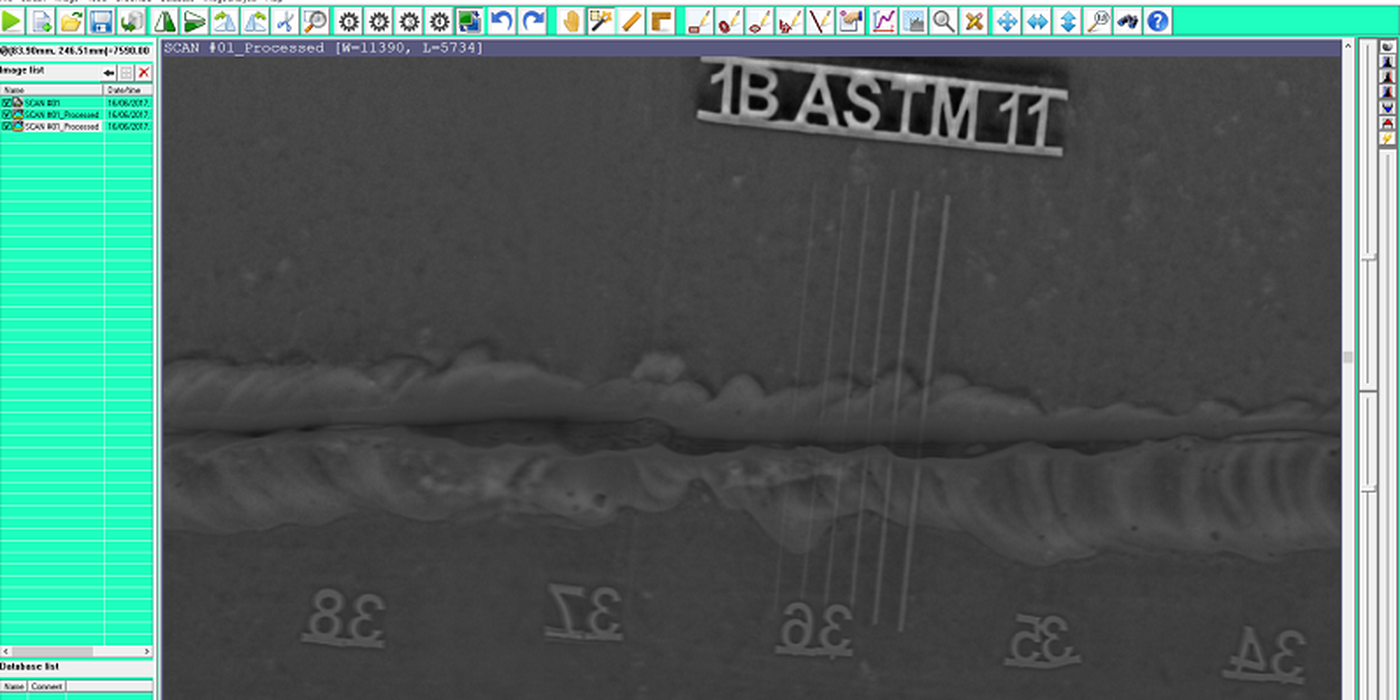1400x700 pixels.
Task: Open the line profile chart tool
Action: point(884,20)
